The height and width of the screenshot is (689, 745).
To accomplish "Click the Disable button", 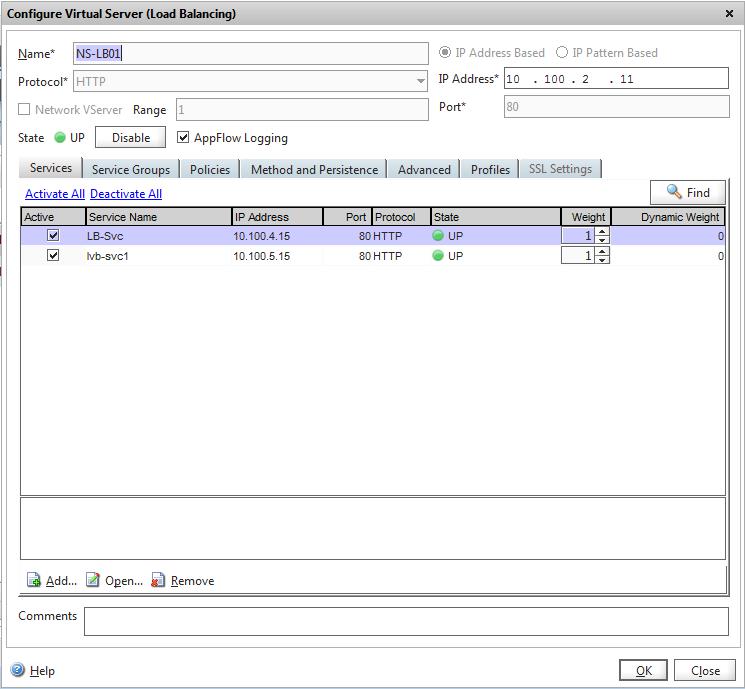I will [131, 137].
